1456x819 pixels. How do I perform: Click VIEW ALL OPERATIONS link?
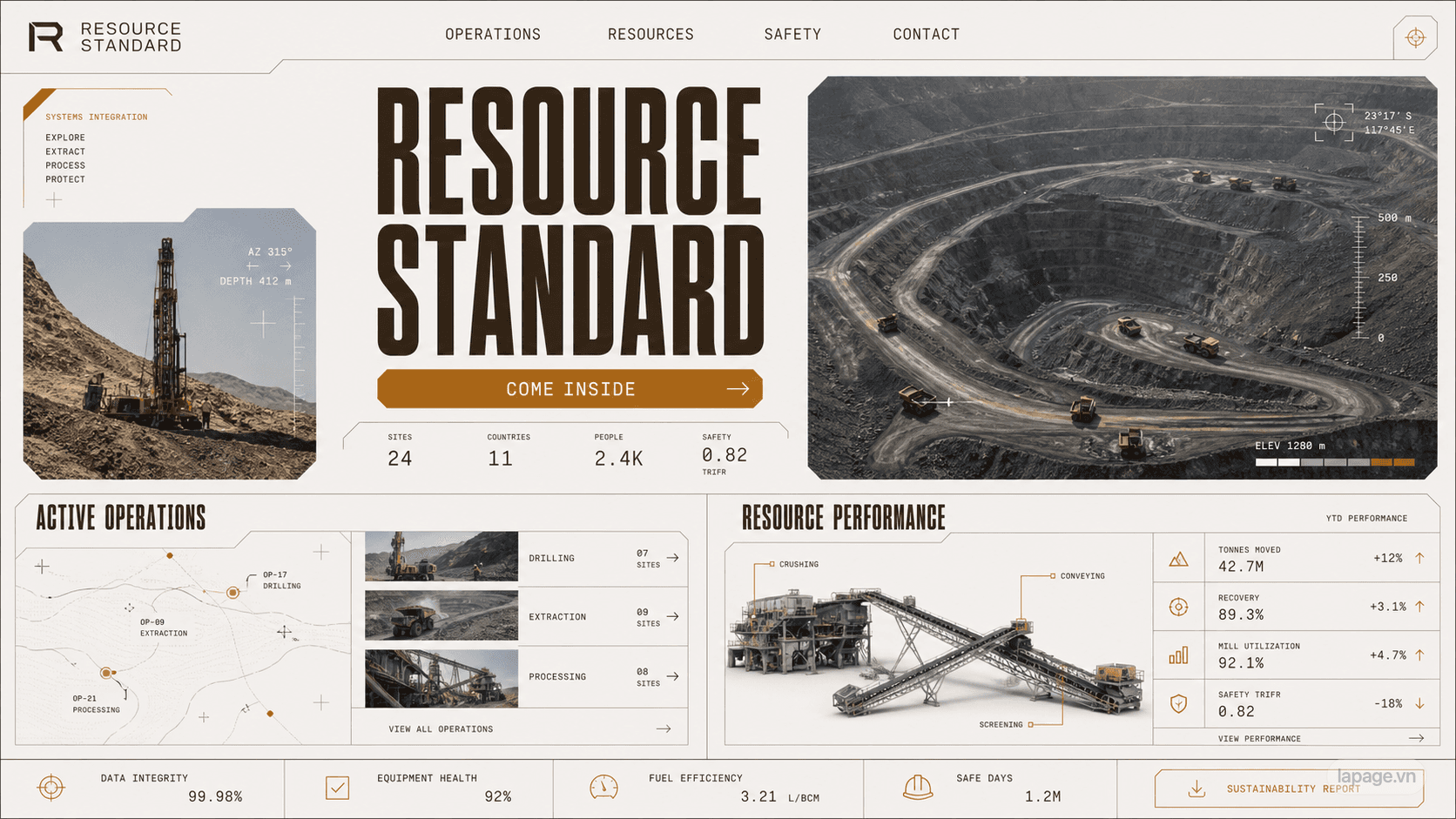pos(441,729)
